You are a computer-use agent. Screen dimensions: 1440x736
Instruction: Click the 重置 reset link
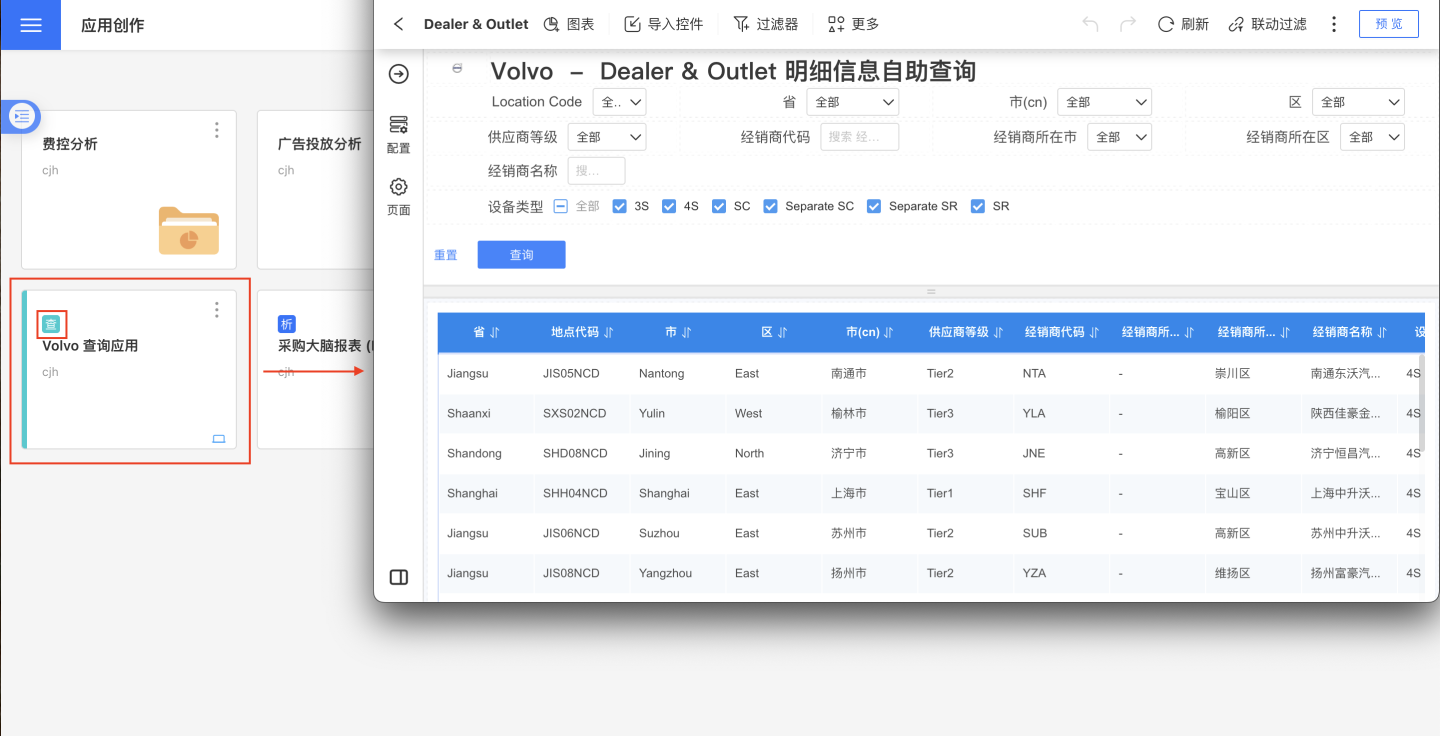coord(445,255)
